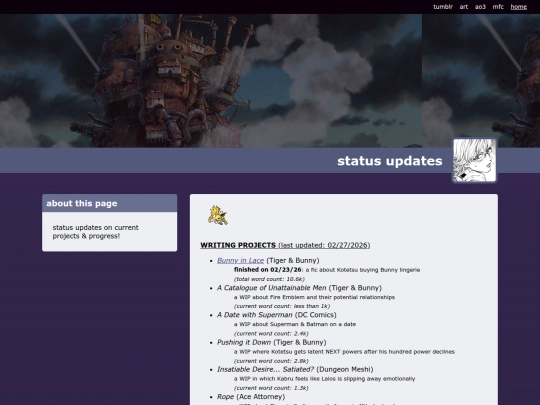Select the Kabru and Laios WIP description
Screen dimensions: 540x405
tap(324, 379)
